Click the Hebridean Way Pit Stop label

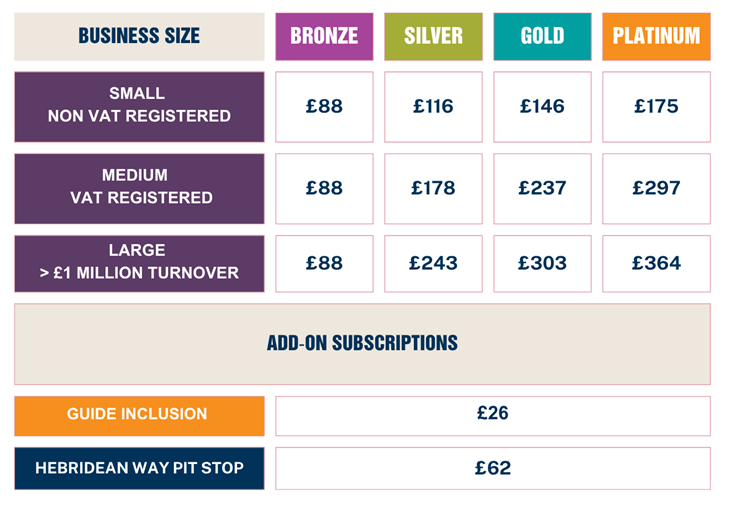click(139, 468)
